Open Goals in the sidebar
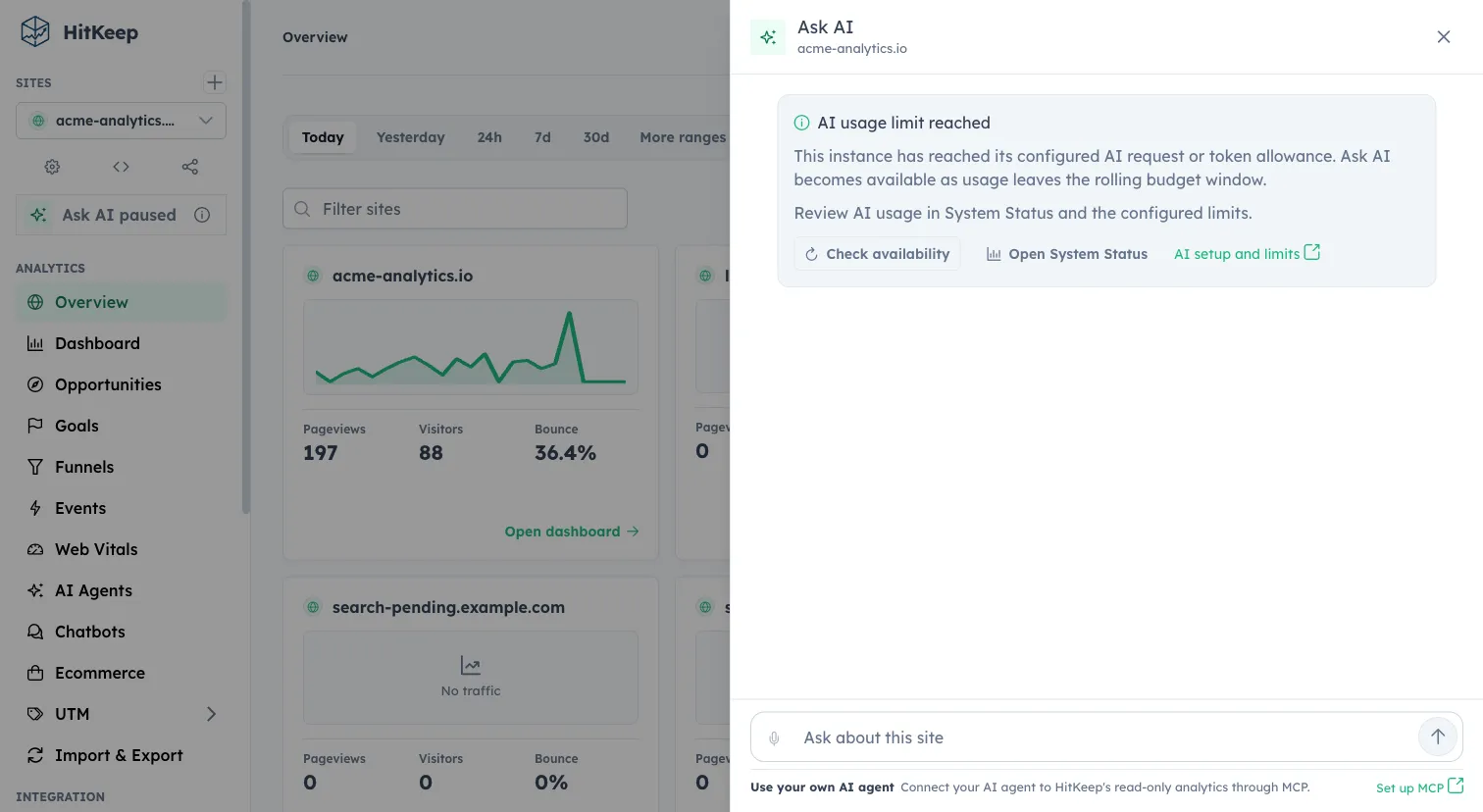This screenshot has height=812, width=1483. click(x=121, y=426)
